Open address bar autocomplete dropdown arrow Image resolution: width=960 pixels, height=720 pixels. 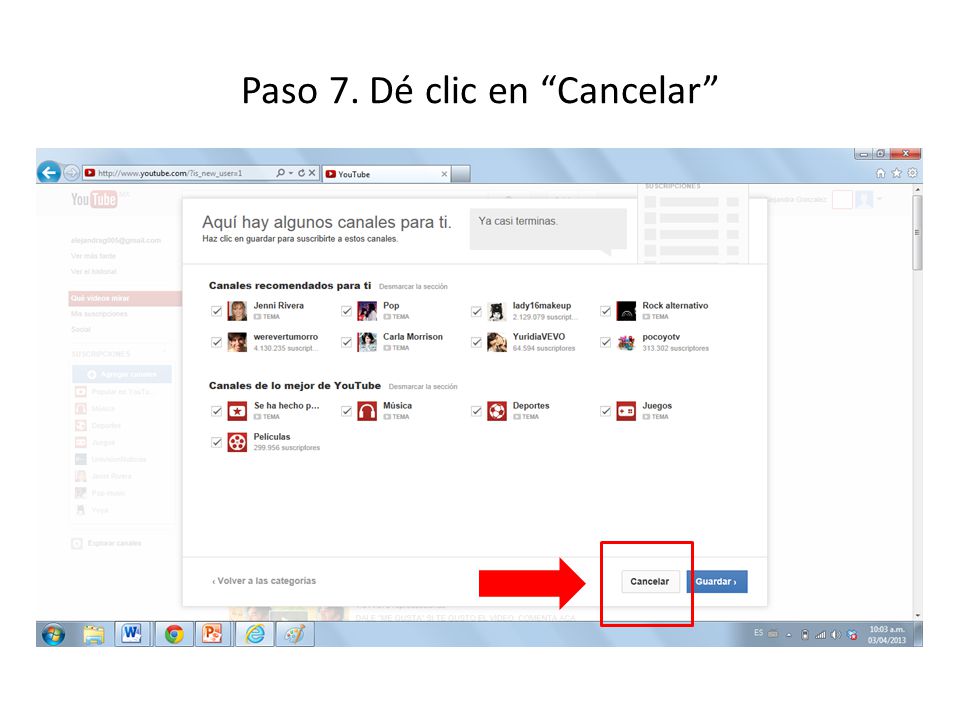click(291, 173)
